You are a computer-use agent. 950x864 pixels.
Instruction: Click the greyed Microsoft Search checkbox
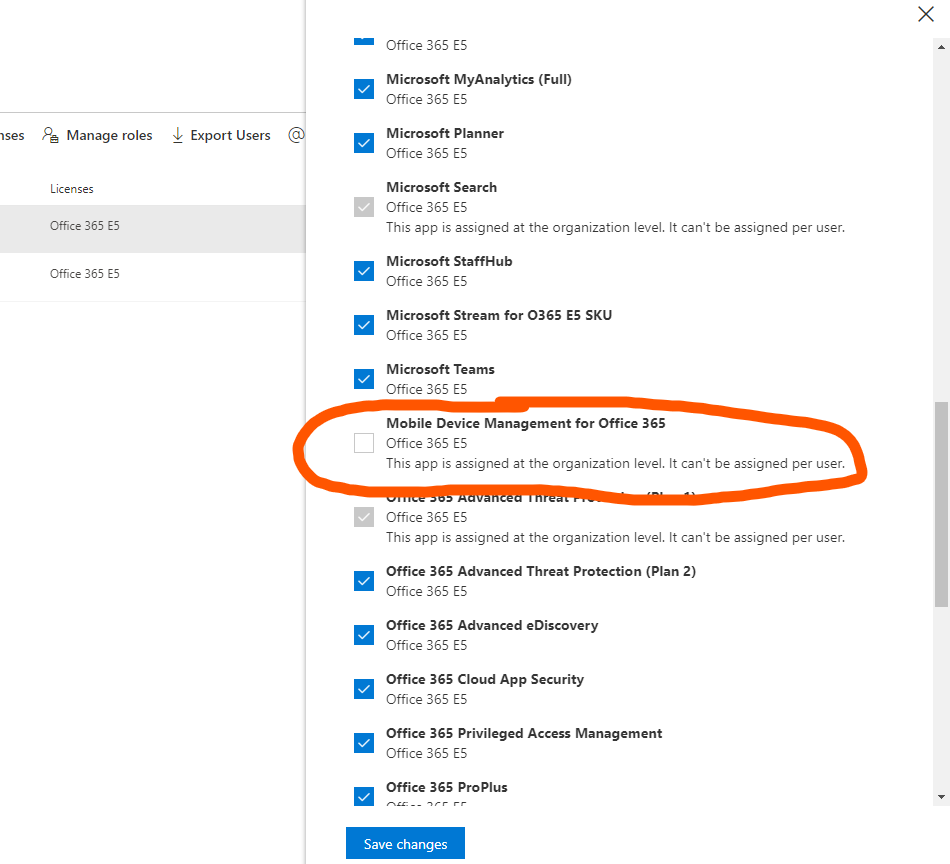[364, 207]
